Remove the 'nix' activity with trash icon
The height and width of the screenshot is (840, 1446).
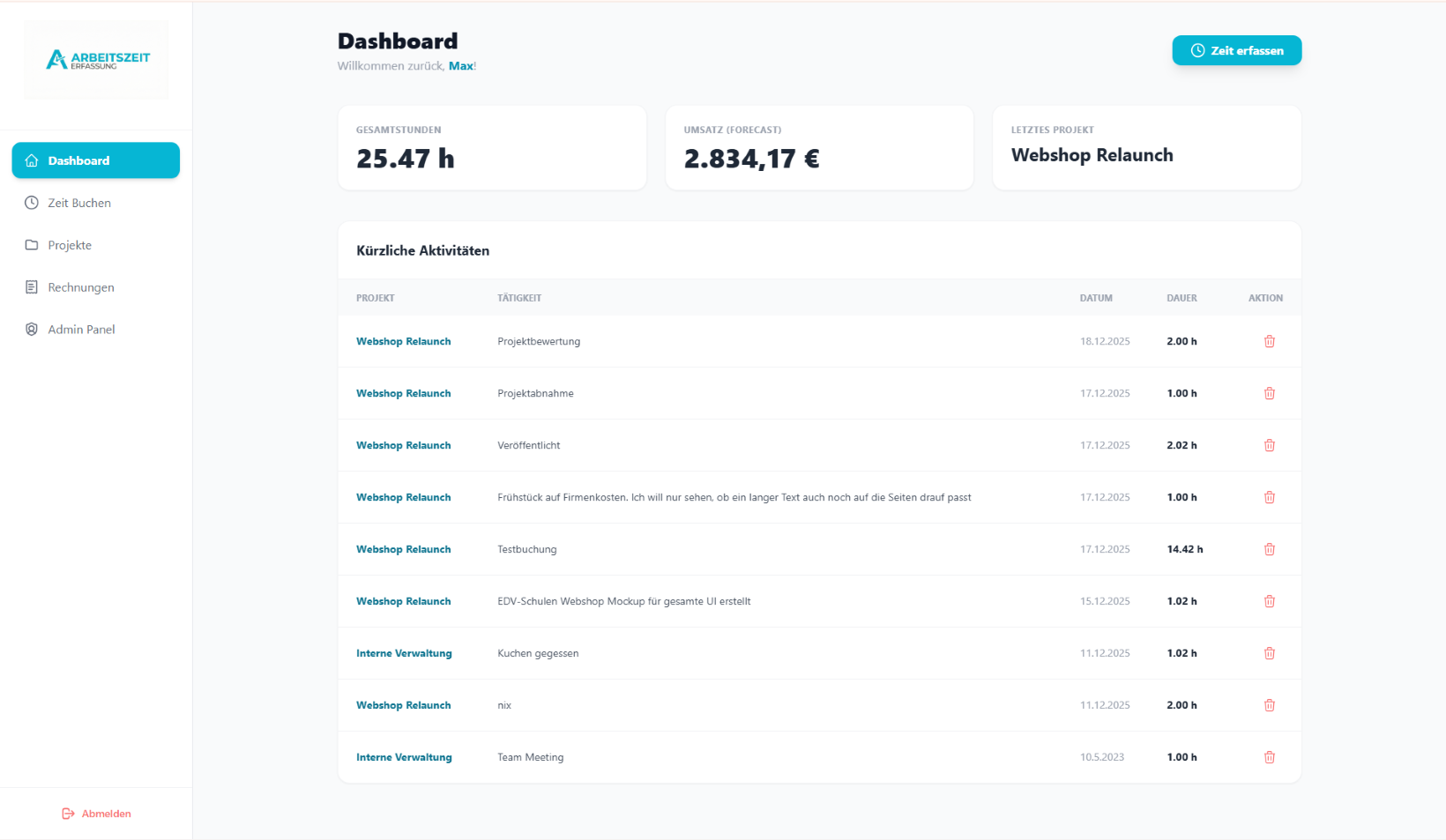[x=1269, y=705]
